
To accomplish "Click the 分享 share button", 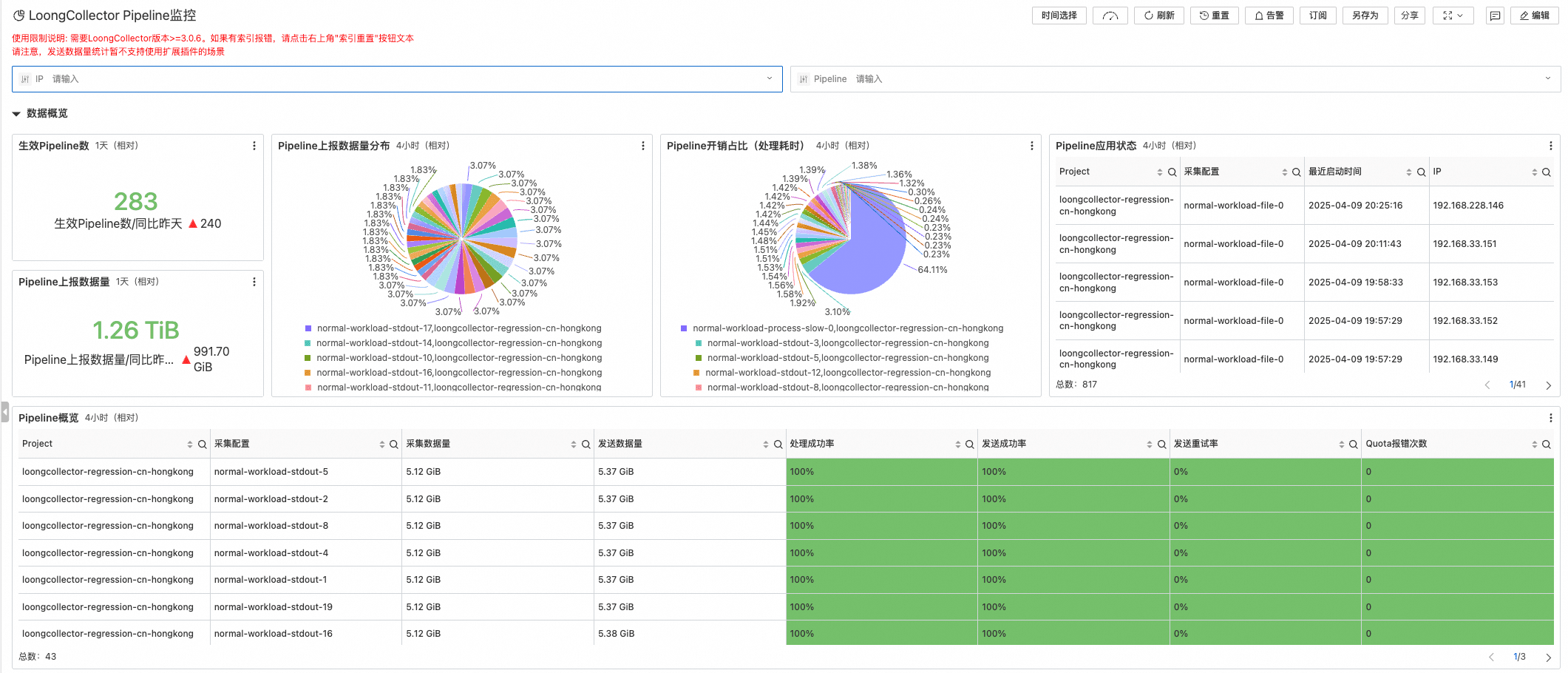I will click(1409, 16).
